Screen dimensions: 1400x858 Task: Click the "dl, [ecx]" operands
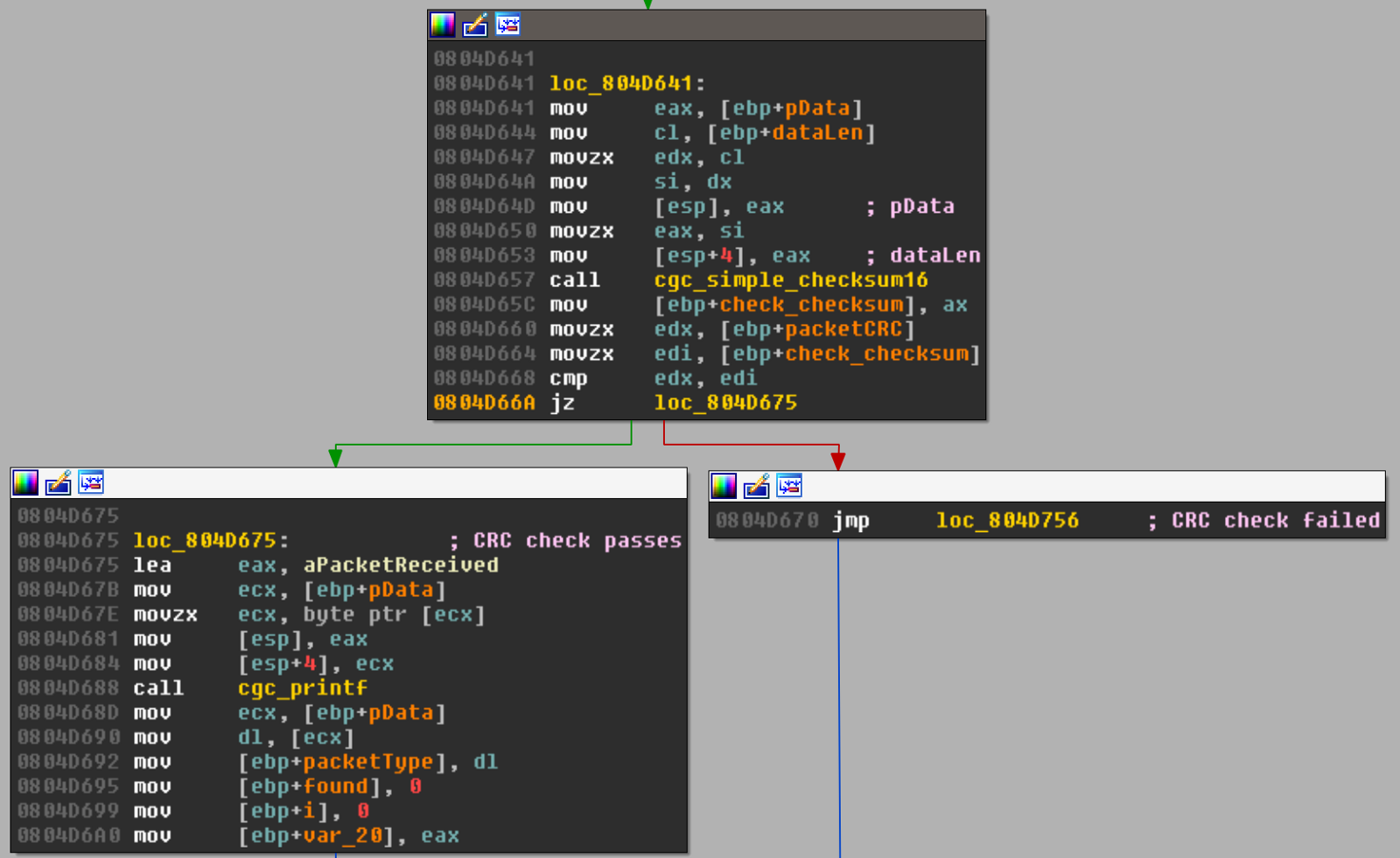[x=296, y=737]
